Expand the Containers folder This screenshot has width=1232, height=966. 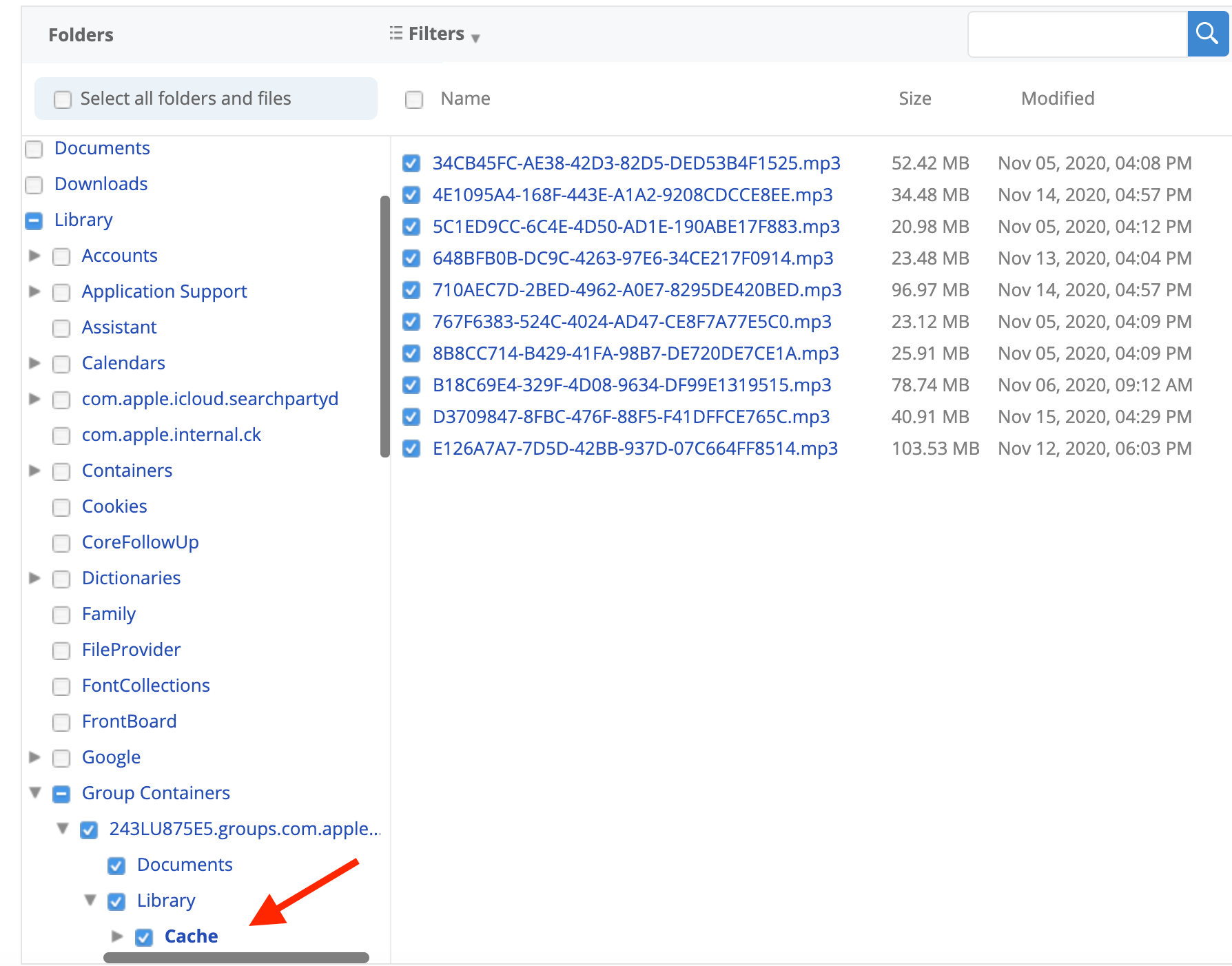(34, 471)
